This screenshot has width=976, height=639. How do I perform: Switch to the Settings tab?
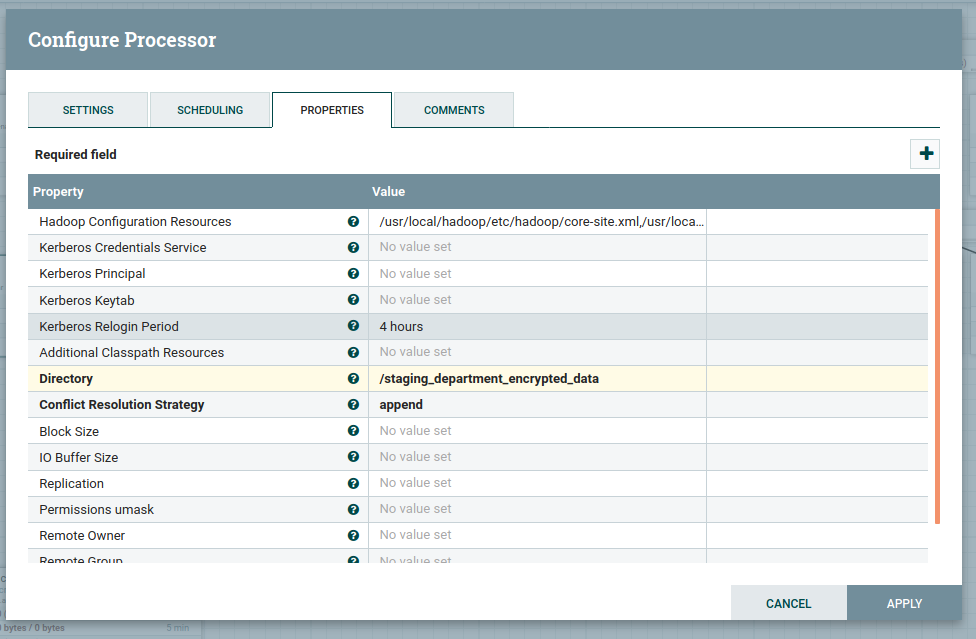point(88,110)
